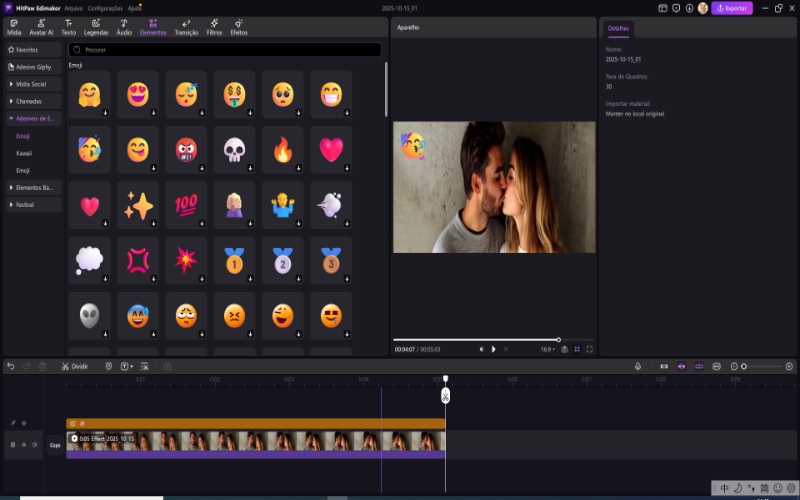800x500 pixels.
Task: Click the undo arrow in timeline toolbar
Action: (x=11, y=366)
